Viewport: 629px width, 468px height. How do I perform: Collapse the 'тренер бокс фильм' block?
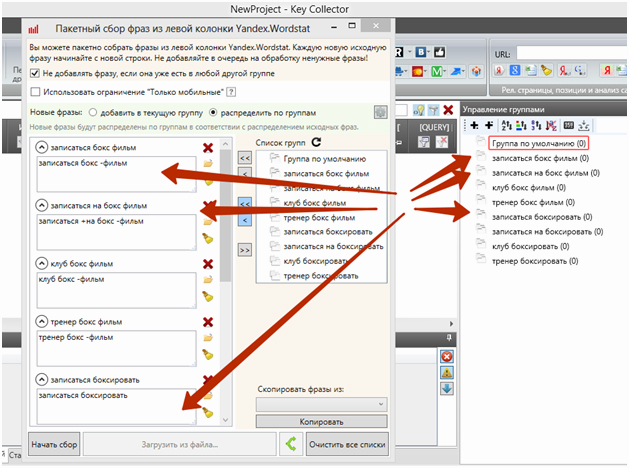pos(41,322)
